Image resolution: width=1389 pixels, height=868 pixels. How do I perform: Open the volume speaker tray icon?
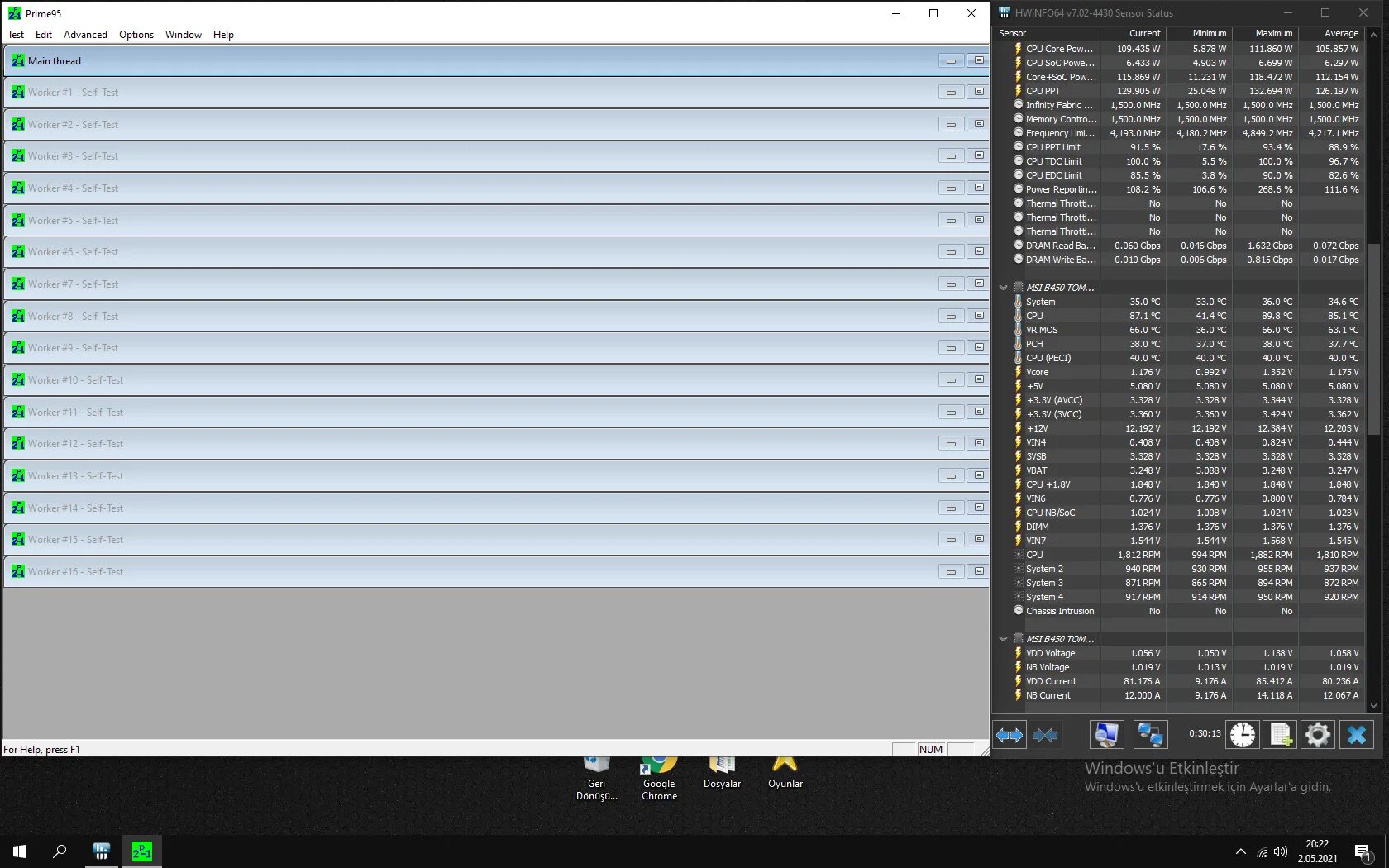click(x=1281, y=851)
